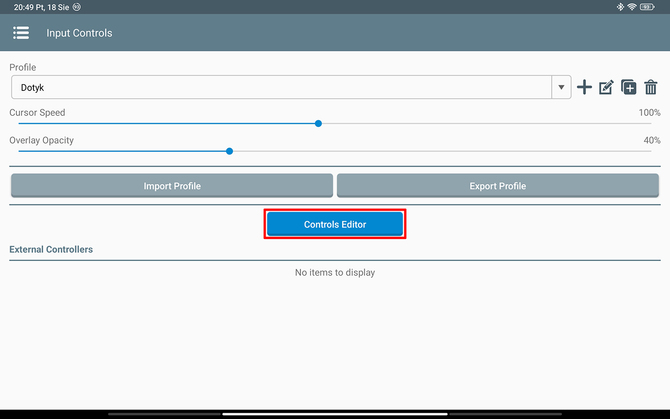
Task: Click the Overlay Opacity slider handle
Action: 229,151
